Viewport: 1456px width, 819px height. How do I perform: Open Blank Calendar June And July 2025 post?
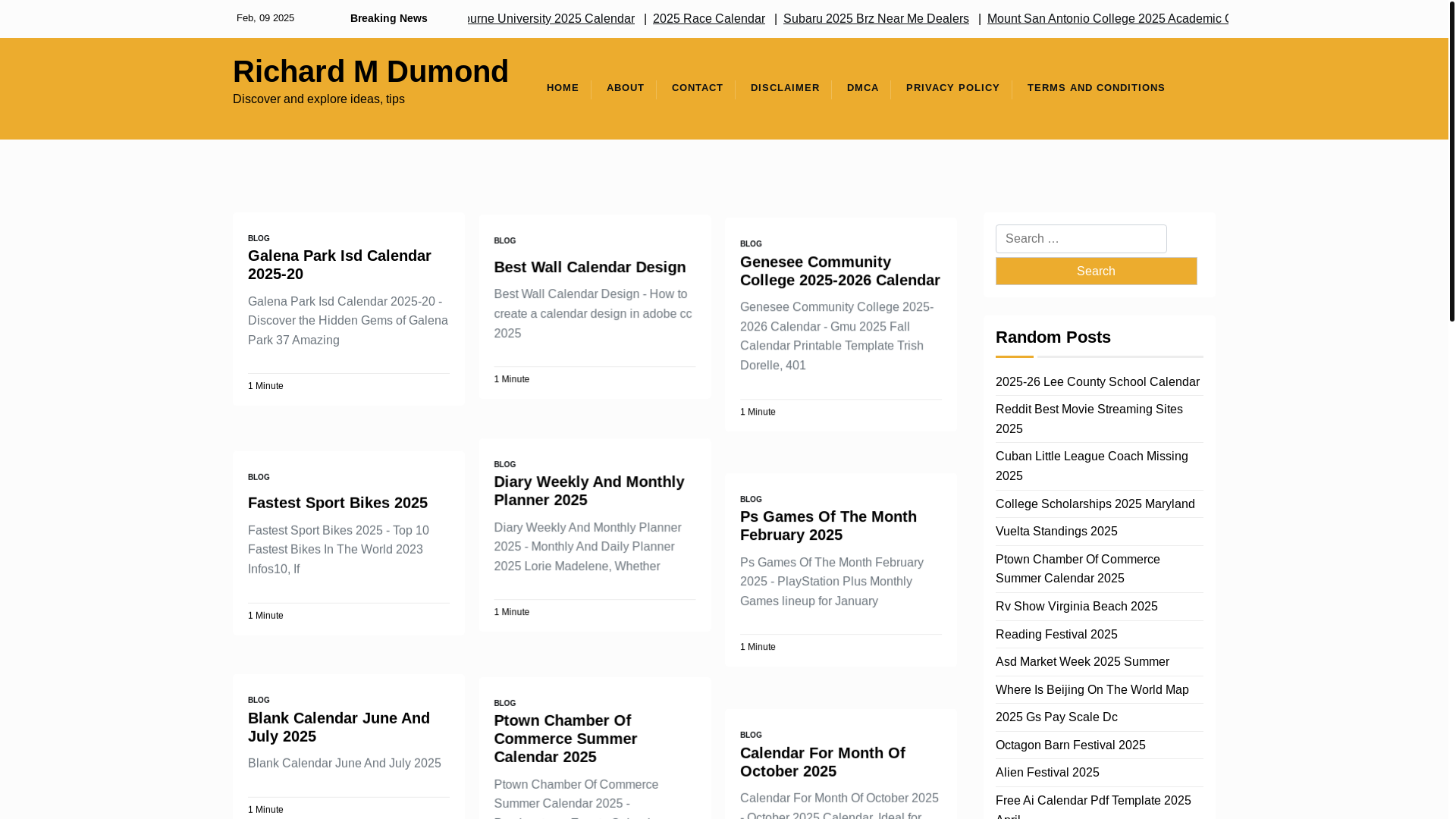click(339, 727)
